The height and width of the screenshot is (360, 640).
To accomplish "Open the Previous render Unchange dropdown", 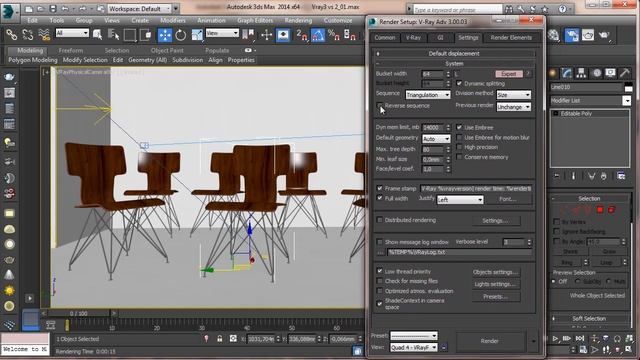I will [513, 107].
